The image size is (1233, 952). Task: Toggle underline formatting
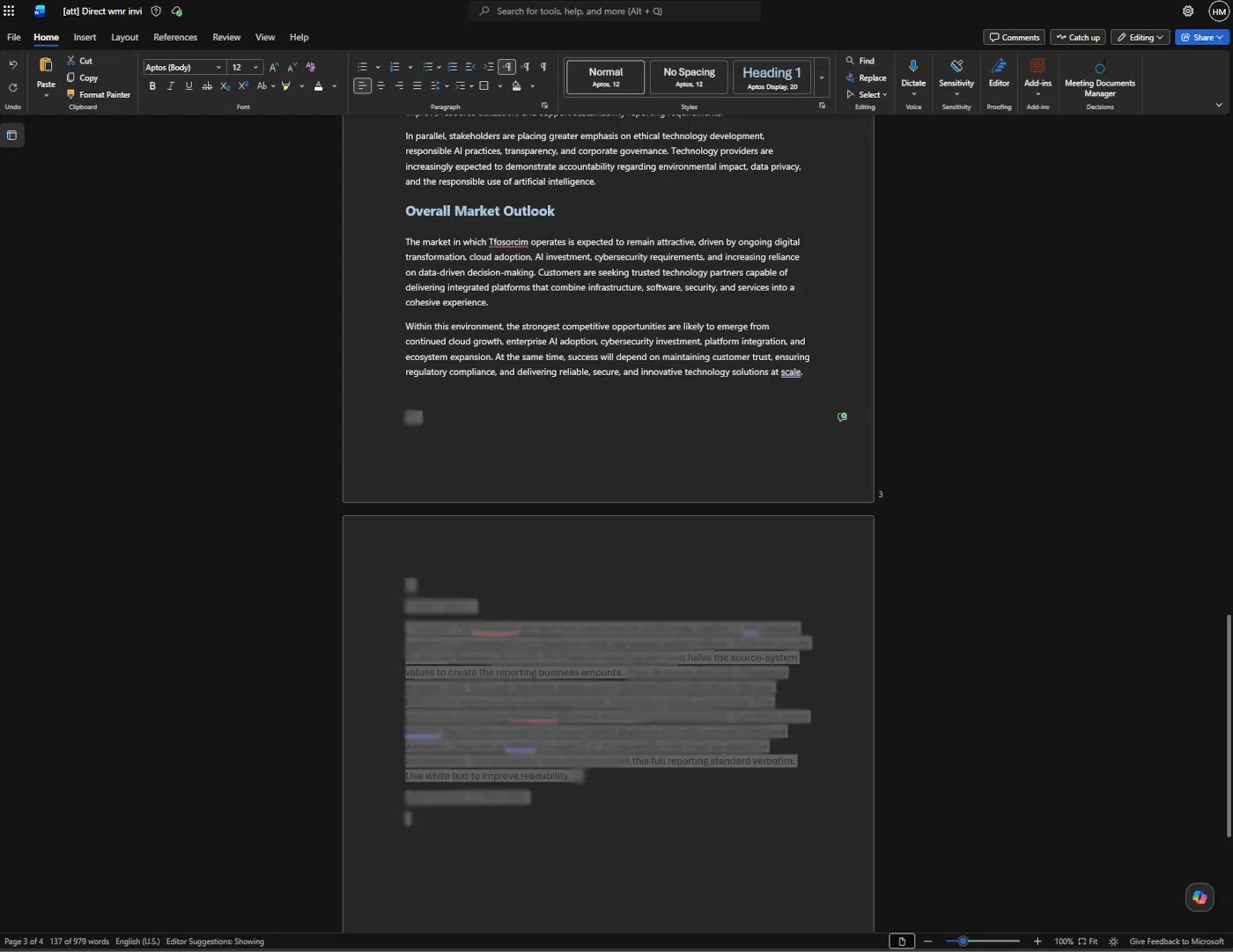pyautogui.click(x=188, y=86)
